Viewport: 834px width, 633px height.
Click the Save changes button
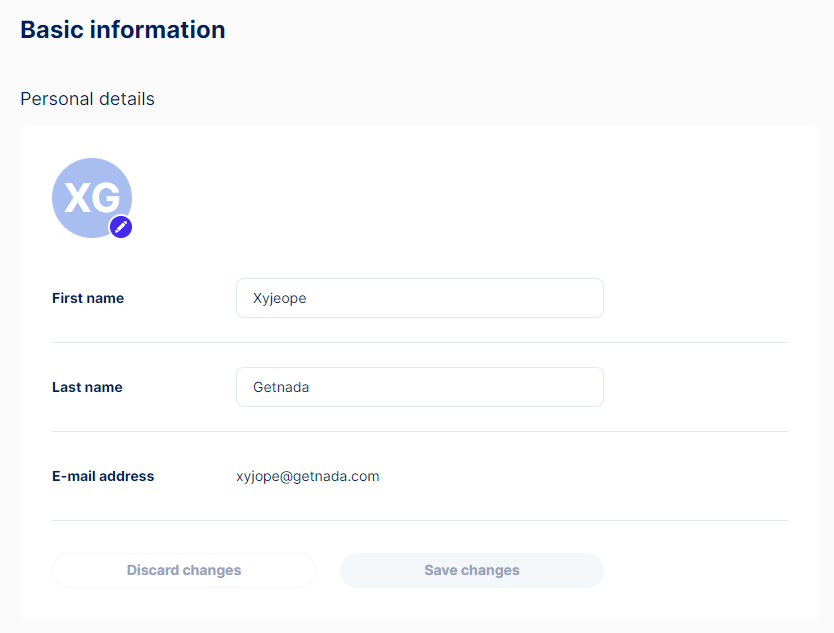pos(472,570)
